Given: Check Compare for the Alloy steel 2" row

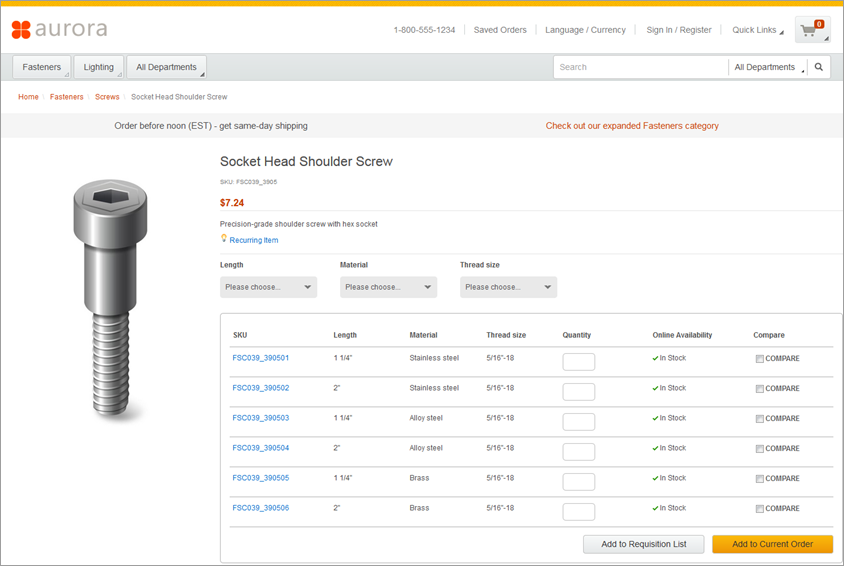Looking at the screenshot, I should [x=760, y=449].
